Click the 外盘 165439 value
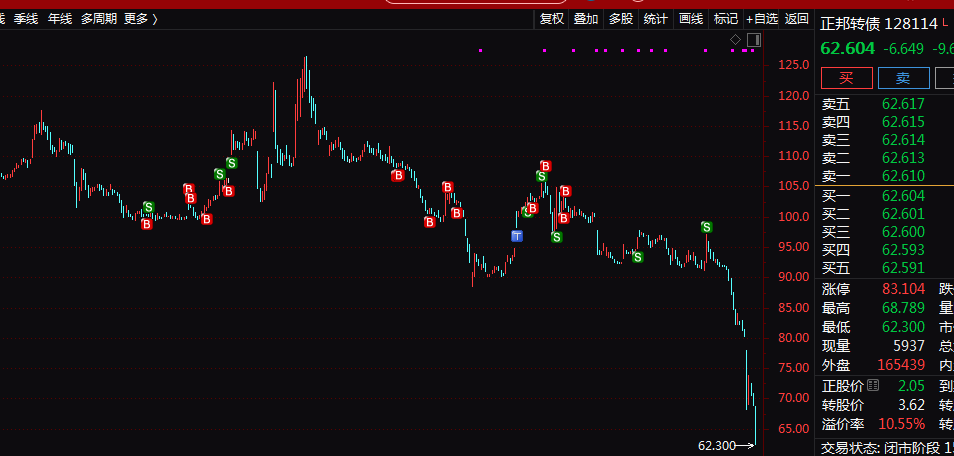This screenshot has width=954, height=456. click(901, 365)
